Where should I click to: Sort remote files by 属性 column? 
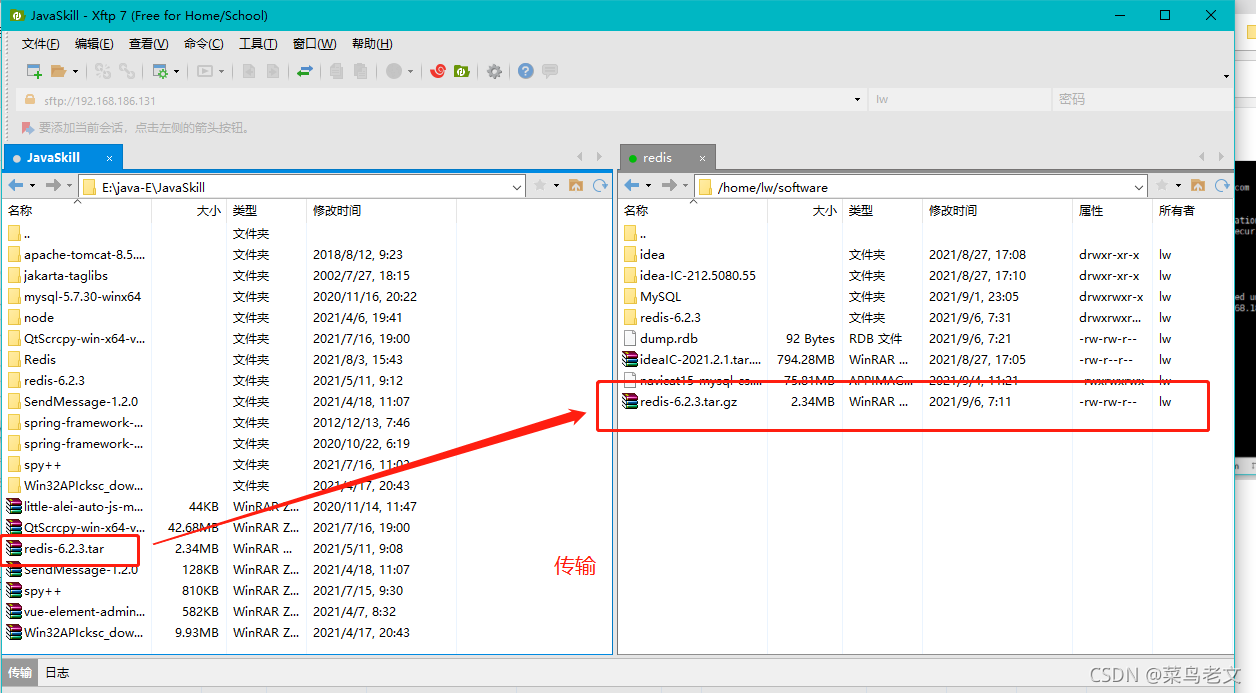click(x=1113, y=210)
